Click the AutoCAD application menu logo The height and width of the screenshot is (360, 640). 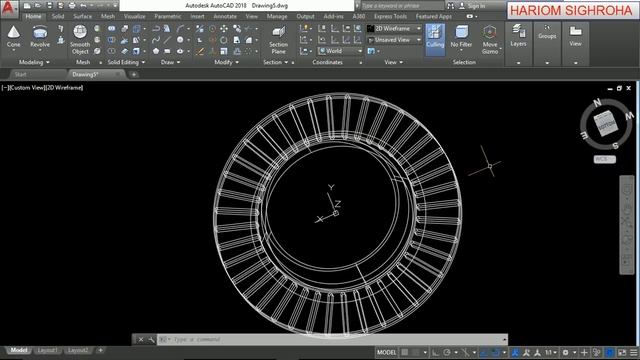(8, 8)
